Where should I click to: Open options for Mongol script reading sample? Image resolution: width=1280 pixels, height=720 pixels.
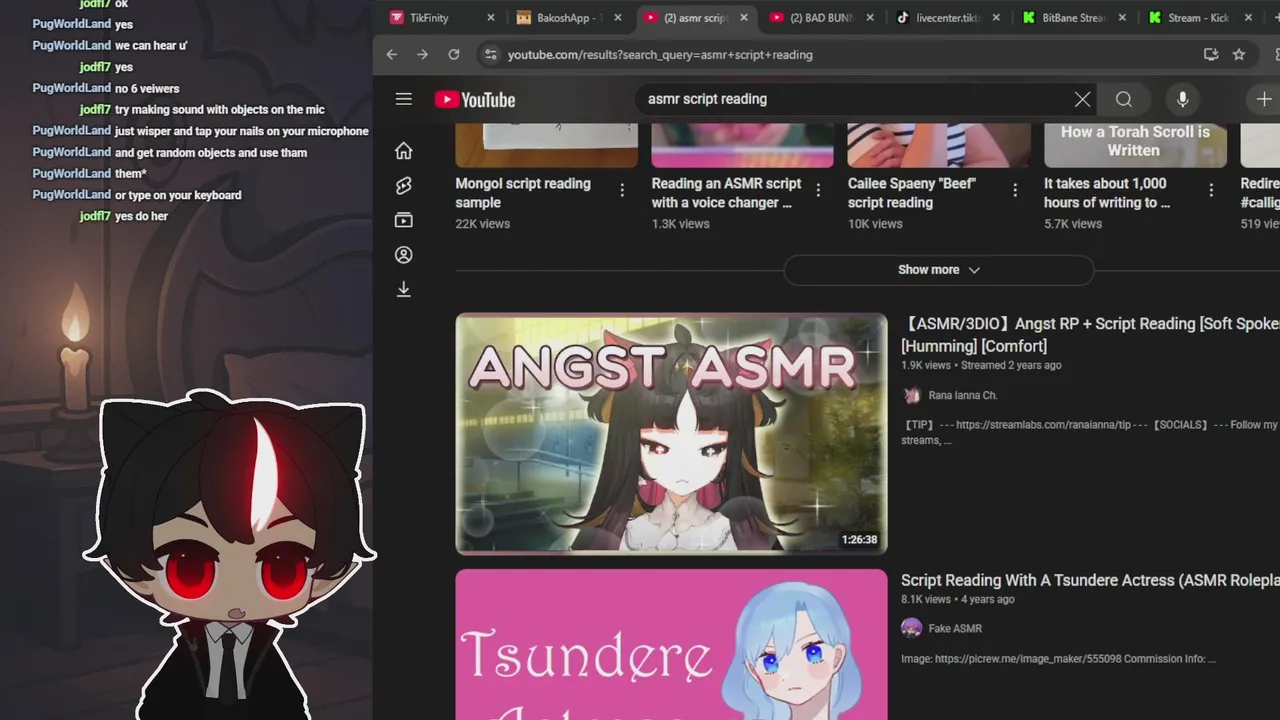(622, 190)
